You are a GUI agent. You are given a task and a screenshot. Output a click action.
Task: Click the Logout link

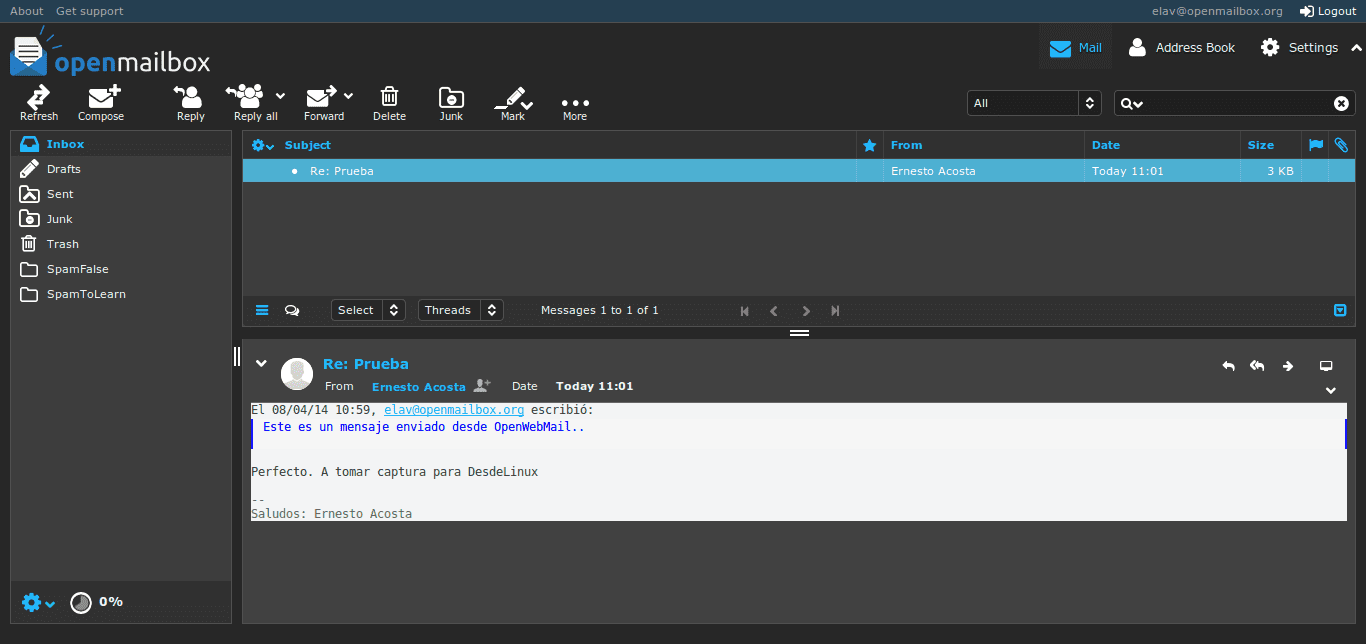point(1327,11)
